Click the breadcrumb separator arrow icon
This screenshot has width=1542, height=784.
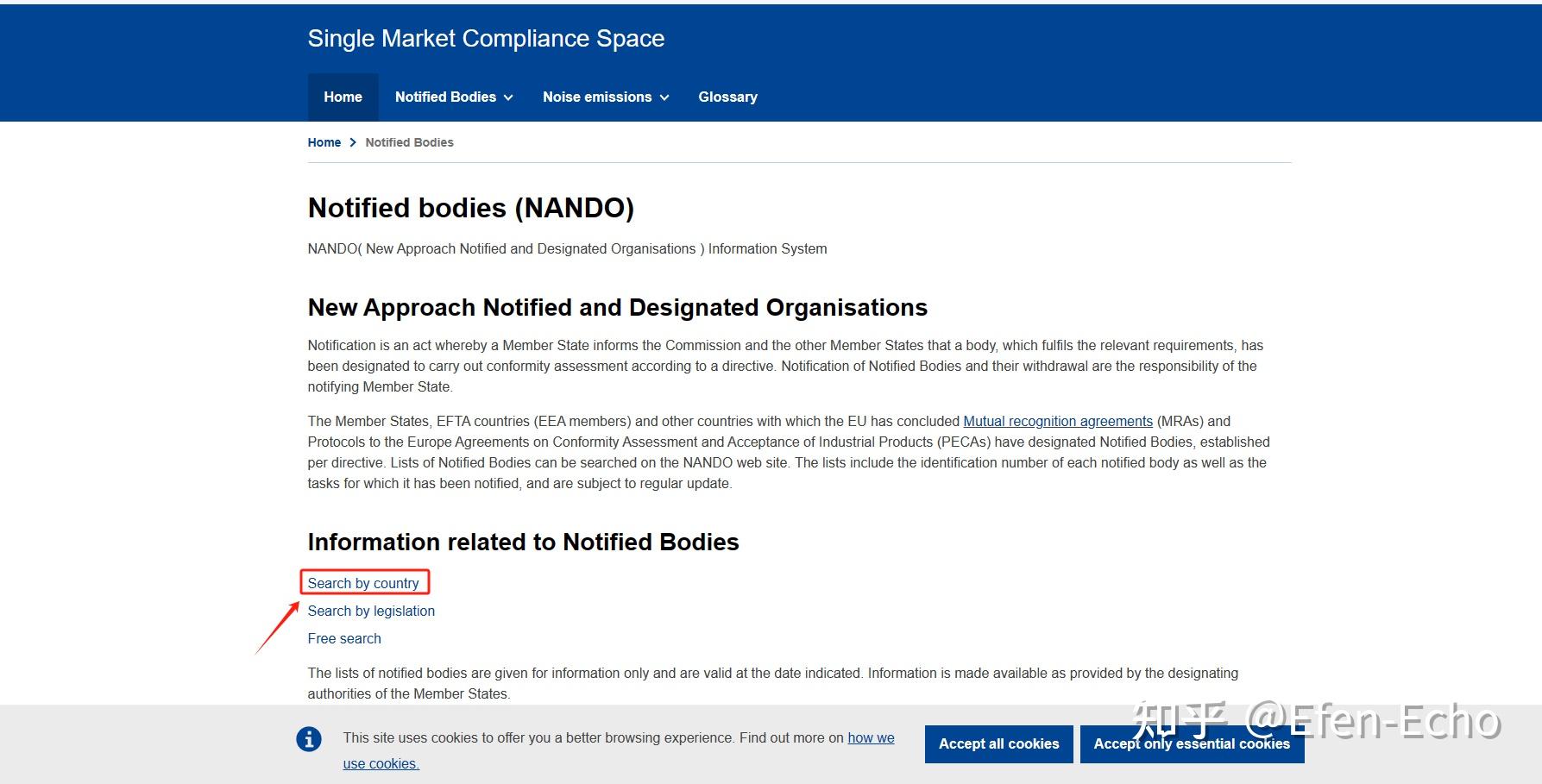point(353,142)
